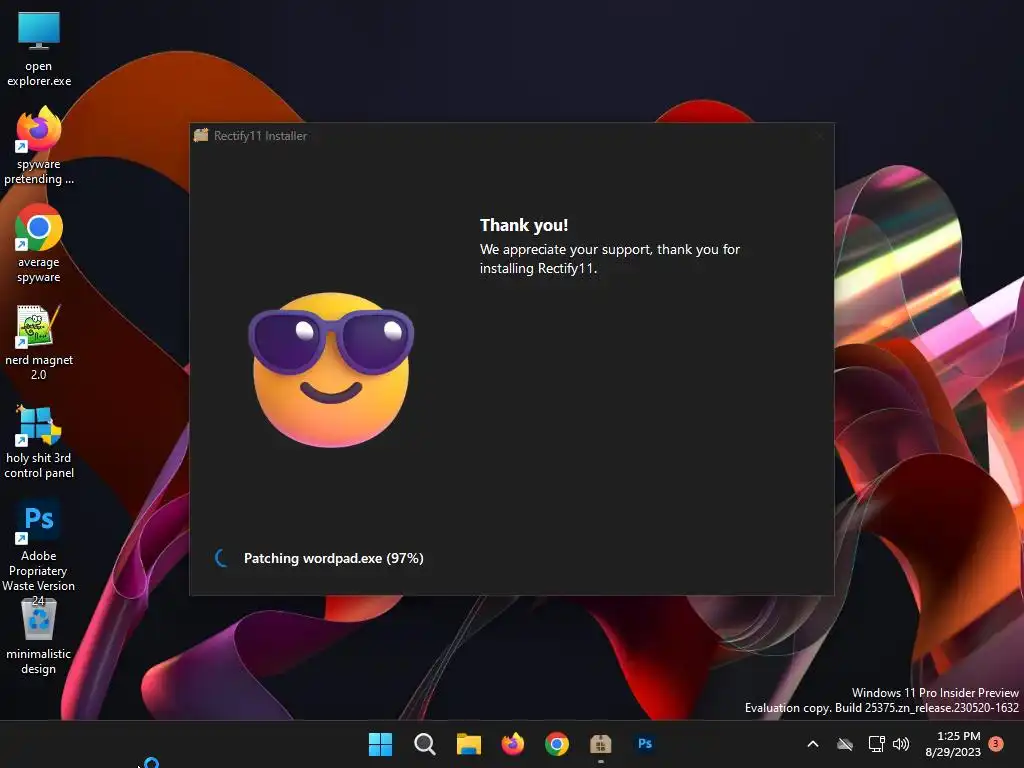Screen dimensions: 1024x768
Task: Select the Chrome 'average spyware' desktop shortcut
Action: [39, 244]
